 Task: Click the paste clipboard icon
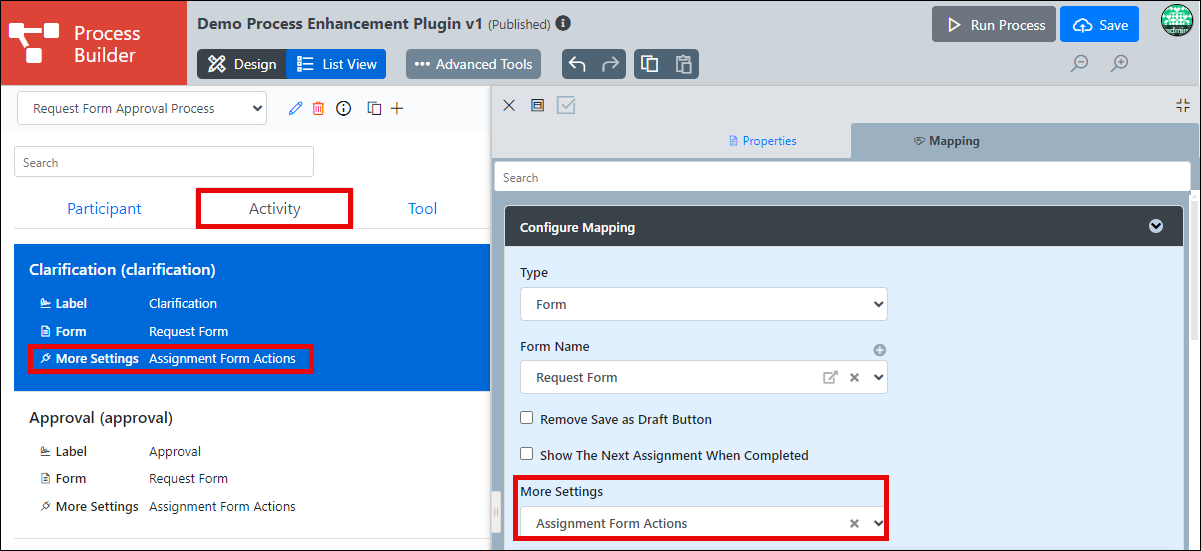click(x=684, y=64)
